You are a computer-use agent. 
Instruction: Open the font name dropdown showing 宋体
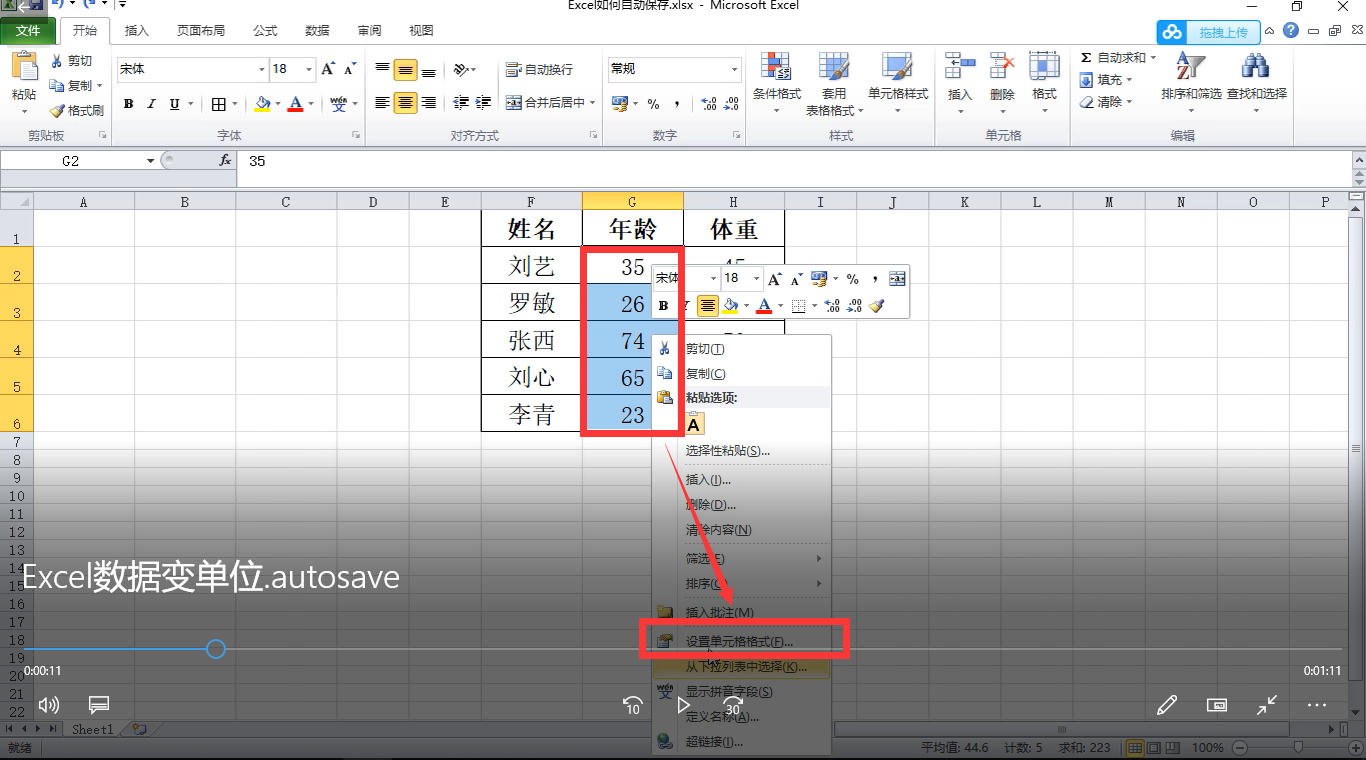[x=262, y=69]
